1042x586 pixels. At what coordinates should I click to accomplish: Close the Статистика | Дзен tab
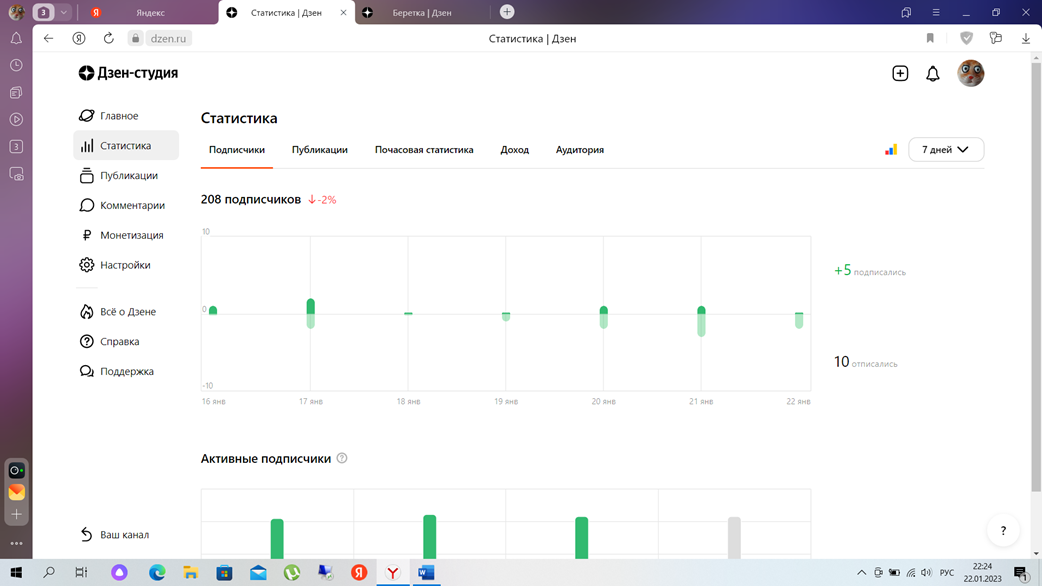coord(344,13)
